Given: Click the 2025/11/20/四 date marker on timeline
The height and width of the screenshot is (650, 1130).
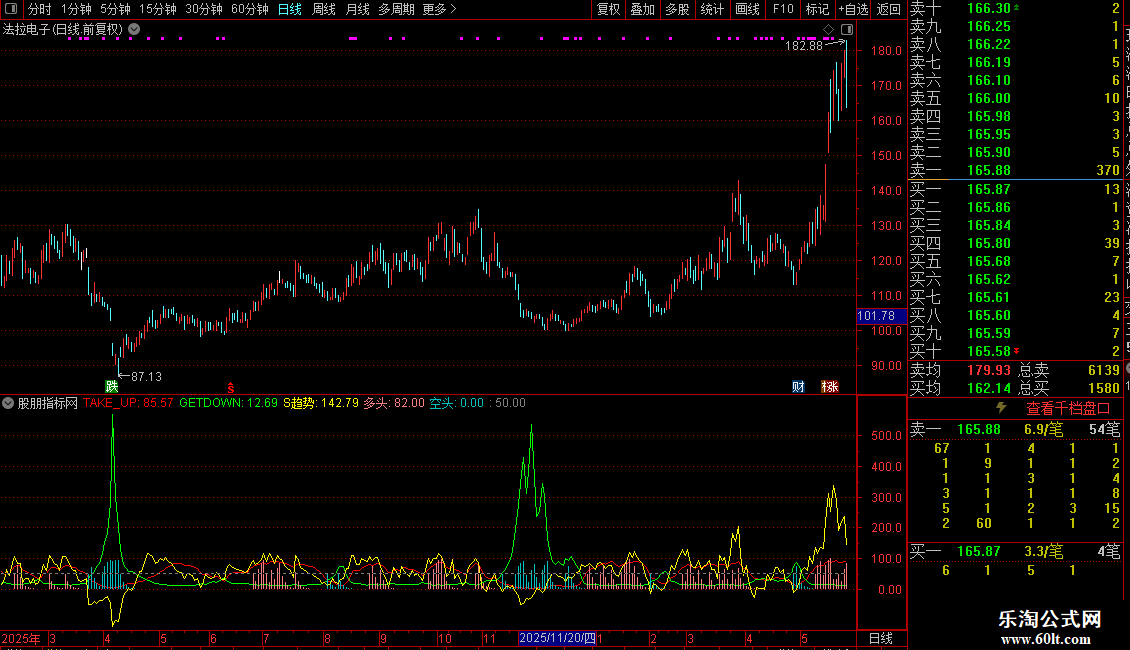Looking at the screenshot, I should point(557,638).
